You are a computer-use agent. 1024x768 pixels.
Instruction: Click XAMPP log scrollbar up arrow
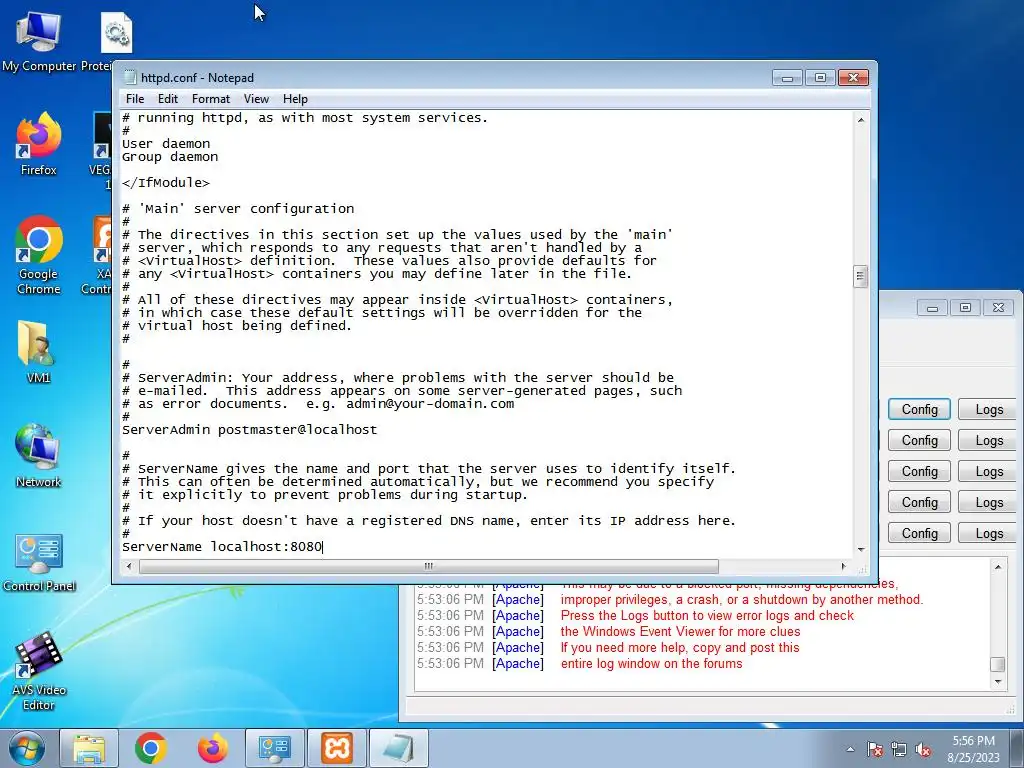(x=997, y=567)
